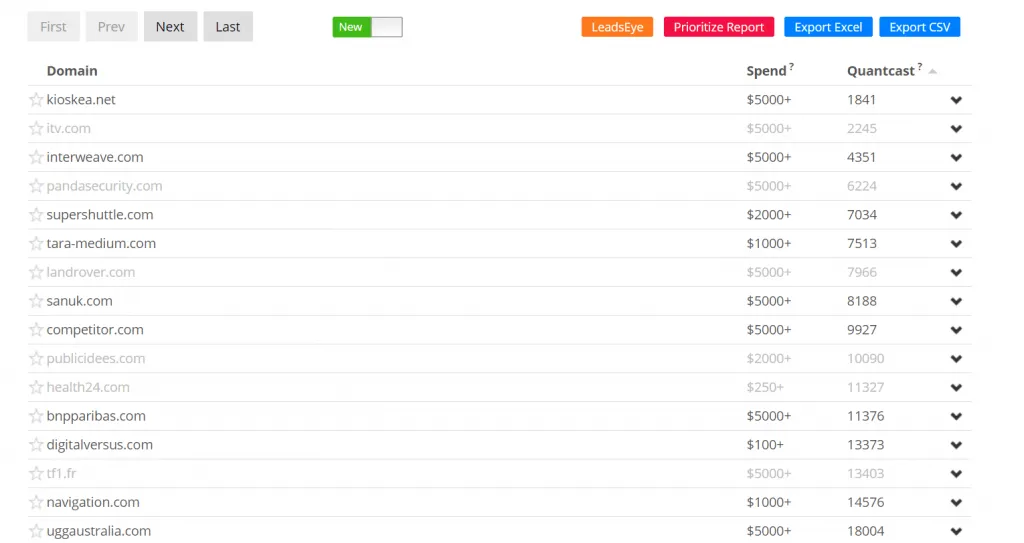Toggle the green New switch

coord(367,27)
